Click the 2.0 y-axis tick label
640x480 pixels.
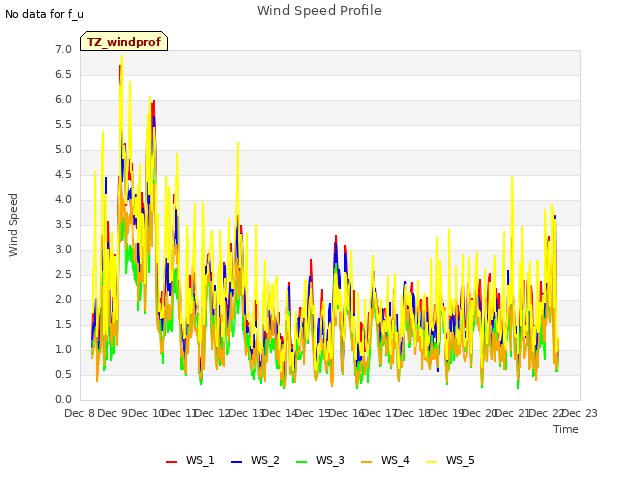tap(63, 300)
